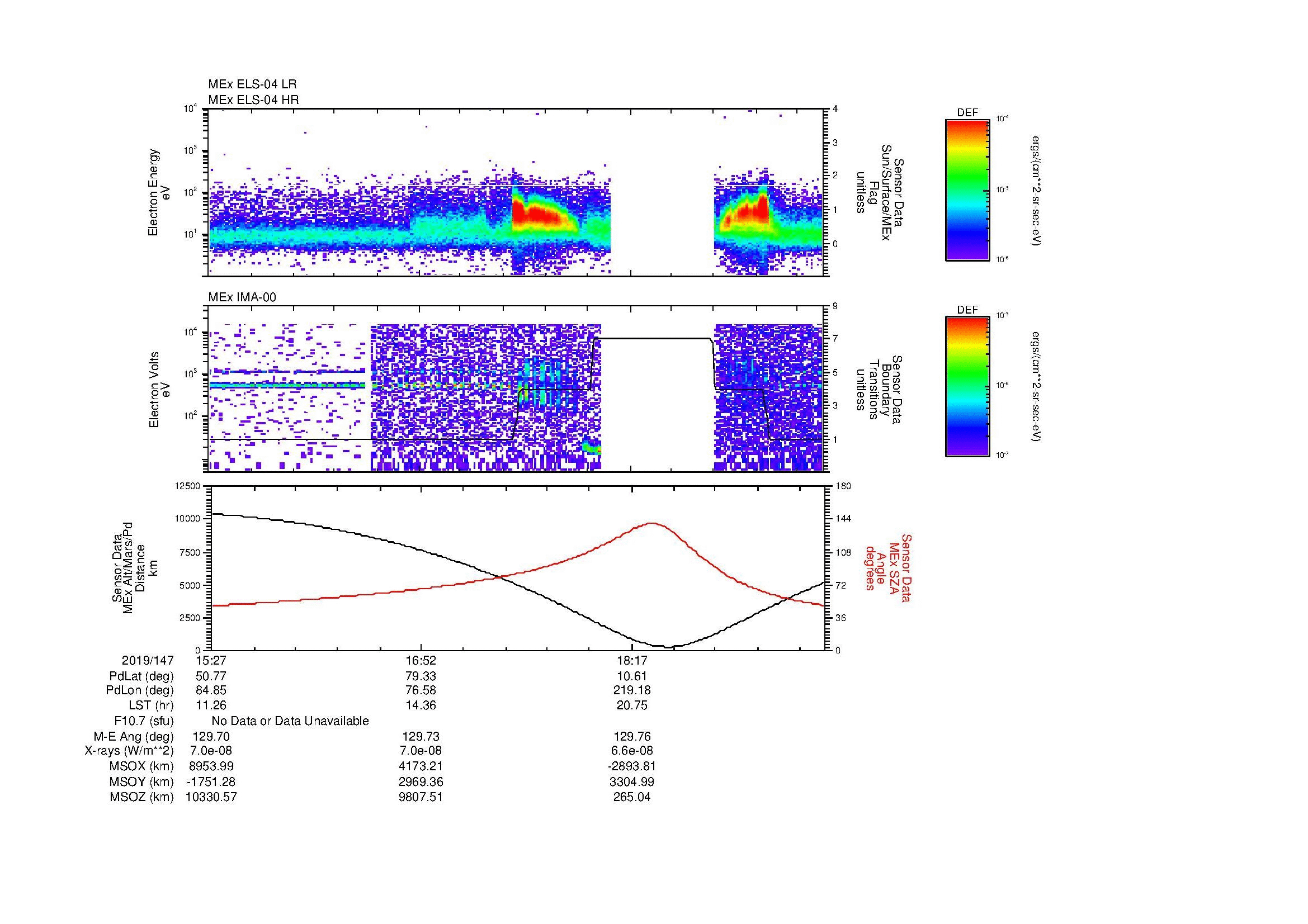Click the 'MSOX (km)' row label
Screen dimensions: 1308x924
tap(141, 766)
